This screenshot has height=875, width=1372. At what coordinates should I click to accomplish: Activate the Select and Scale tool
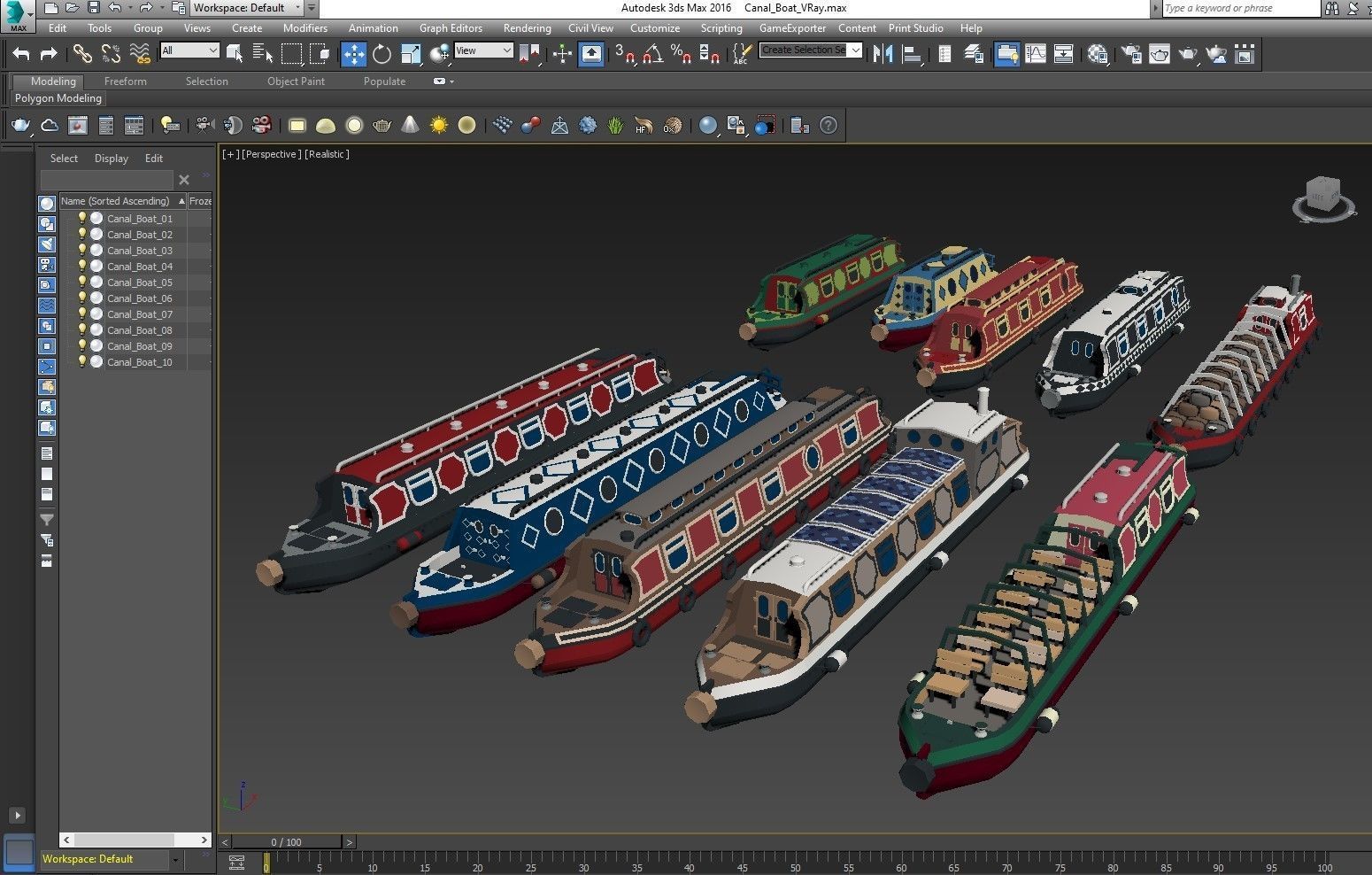pyautogui.click(x=411, y=54)
